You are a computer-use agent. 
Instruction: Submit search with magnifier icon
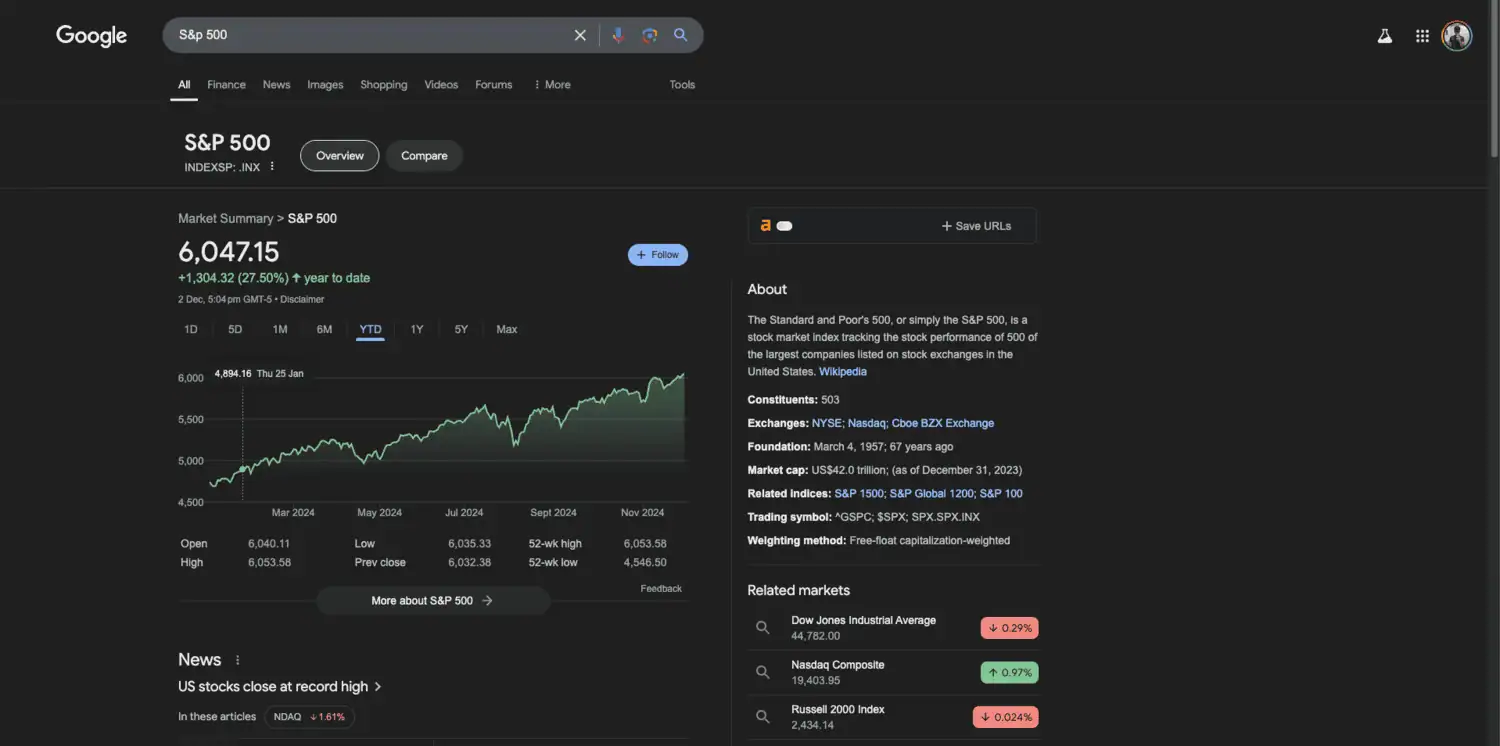(x=681, y=35)
